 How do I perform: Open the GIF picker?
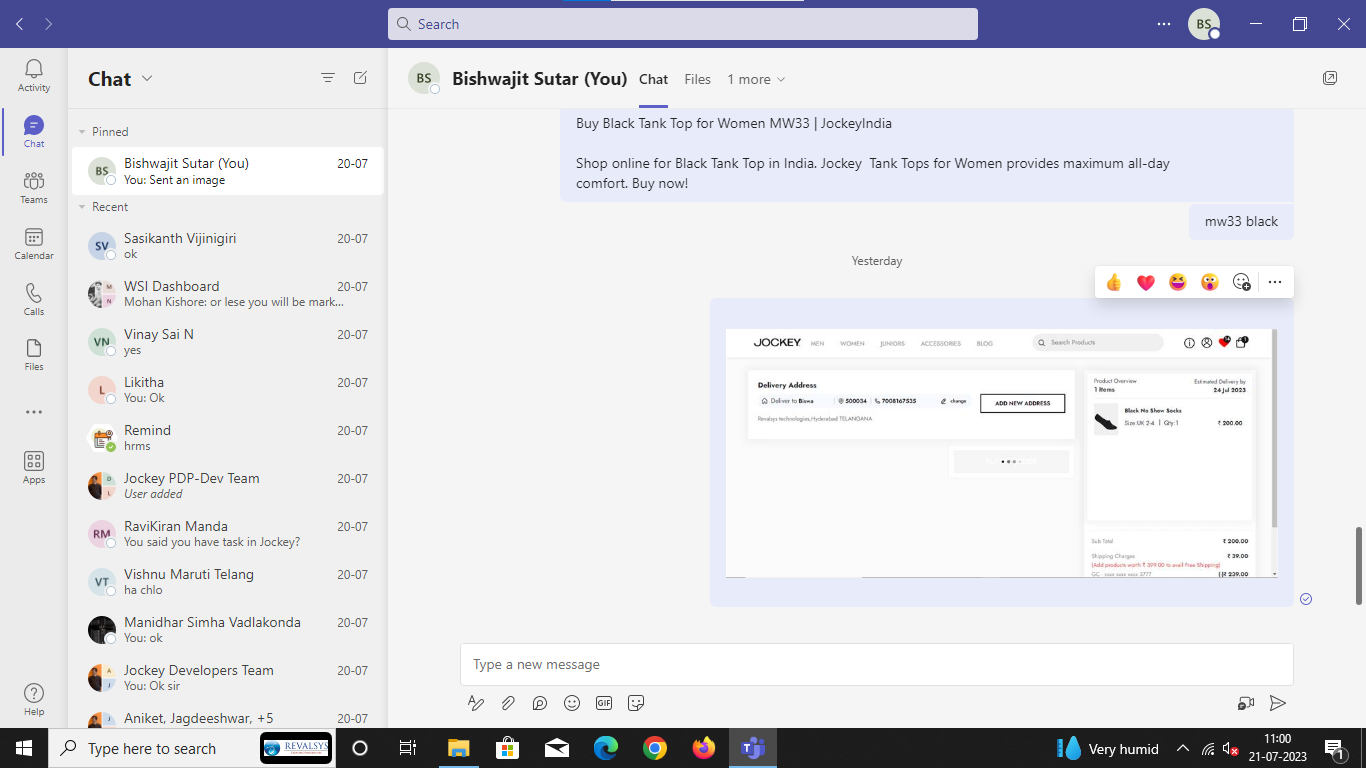pos(604,703)
